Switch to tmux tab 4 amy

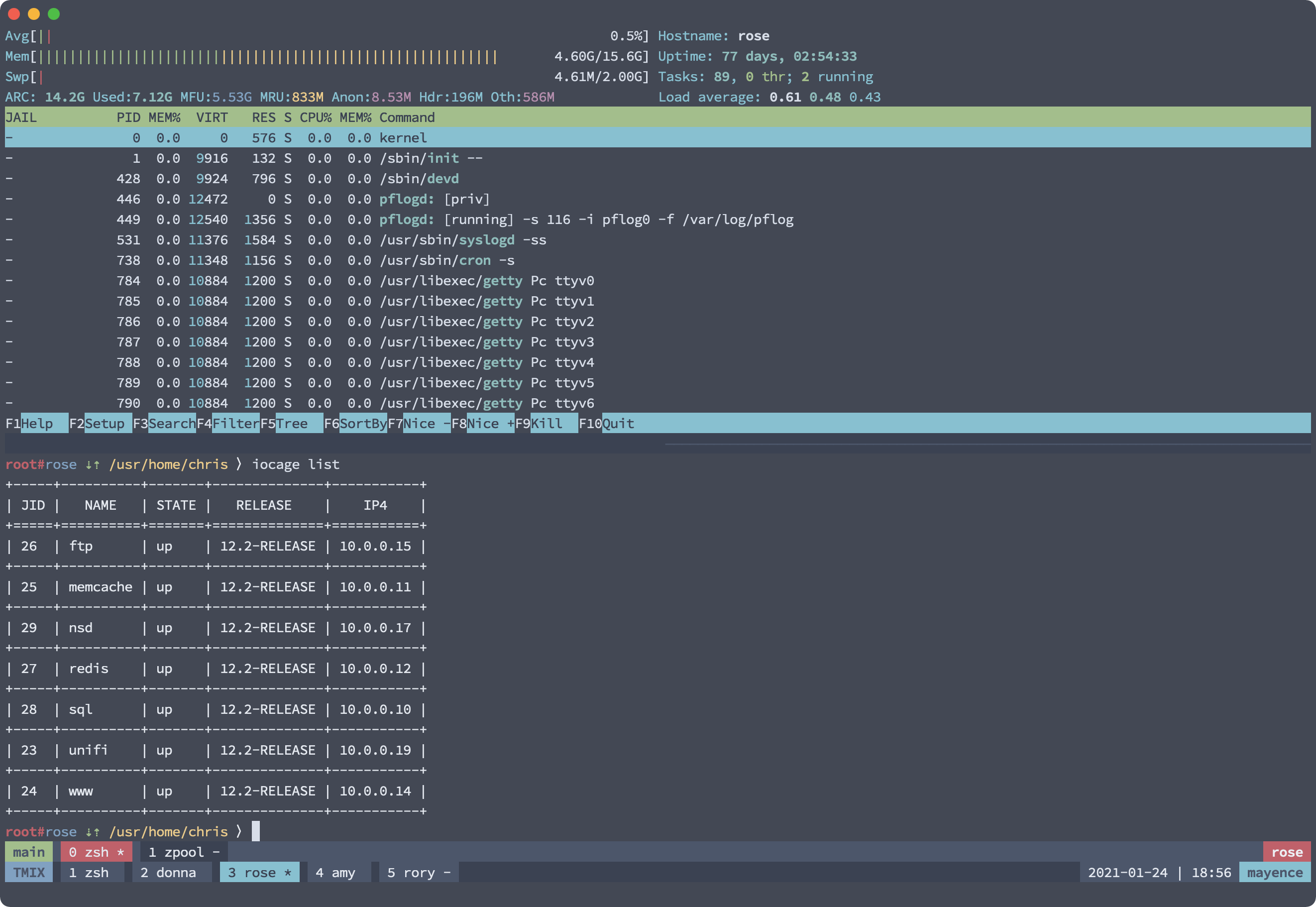coord(335,873)
